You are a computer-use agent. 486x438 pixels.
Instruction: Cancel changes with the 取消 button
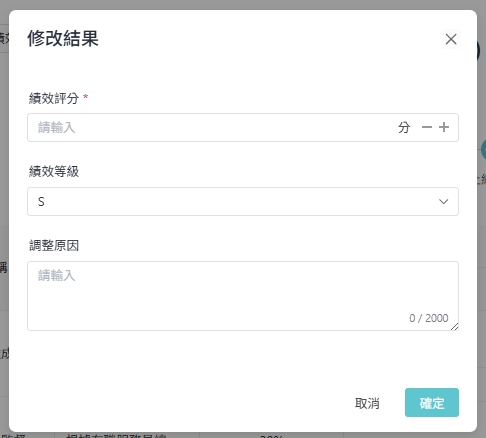tap(367, 403)
